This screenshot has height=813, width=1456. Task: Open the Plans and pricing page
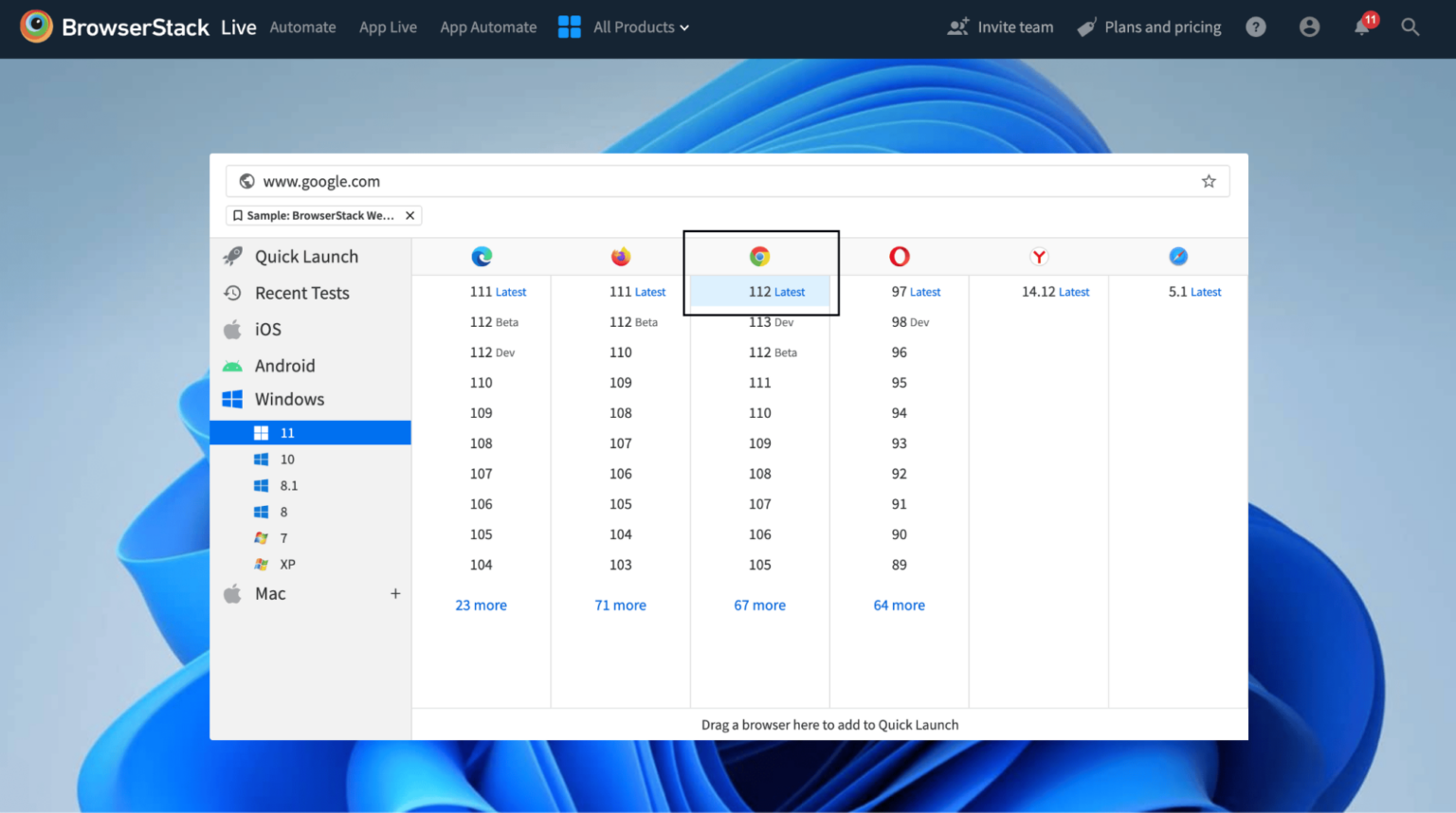(1162, 27)
